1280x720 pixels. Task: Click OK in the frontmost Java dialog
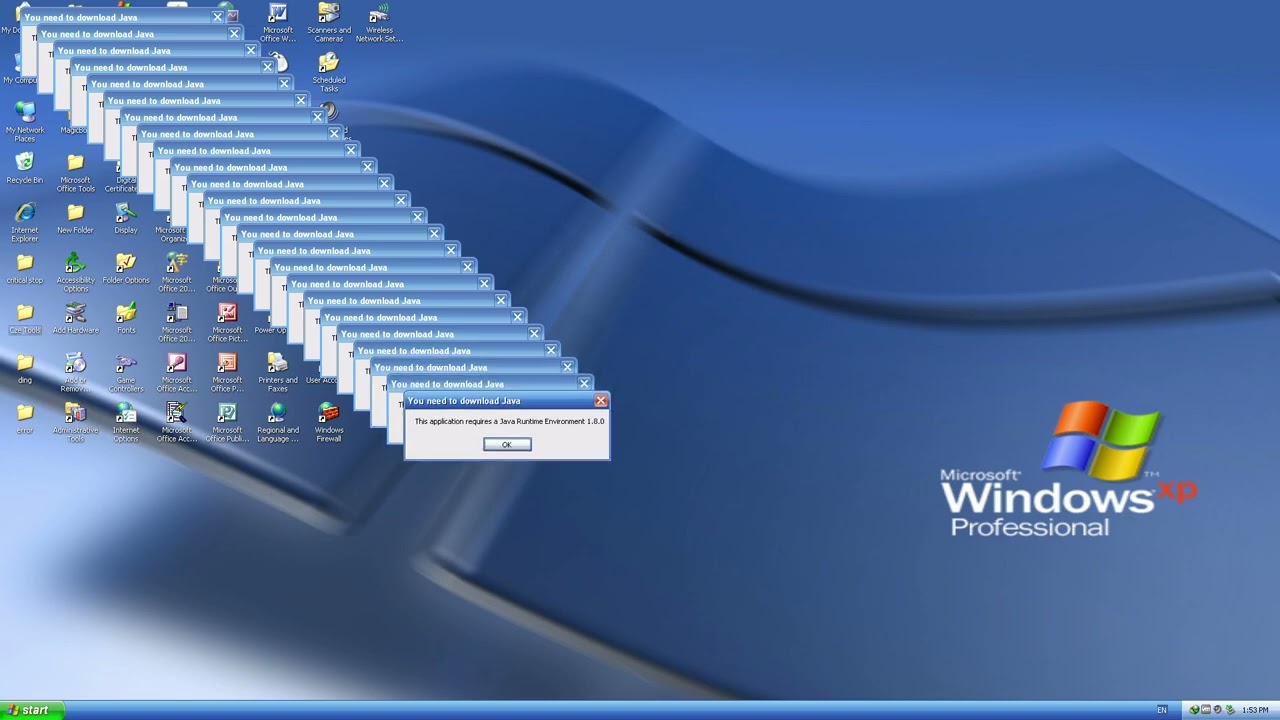click(507, 445)
